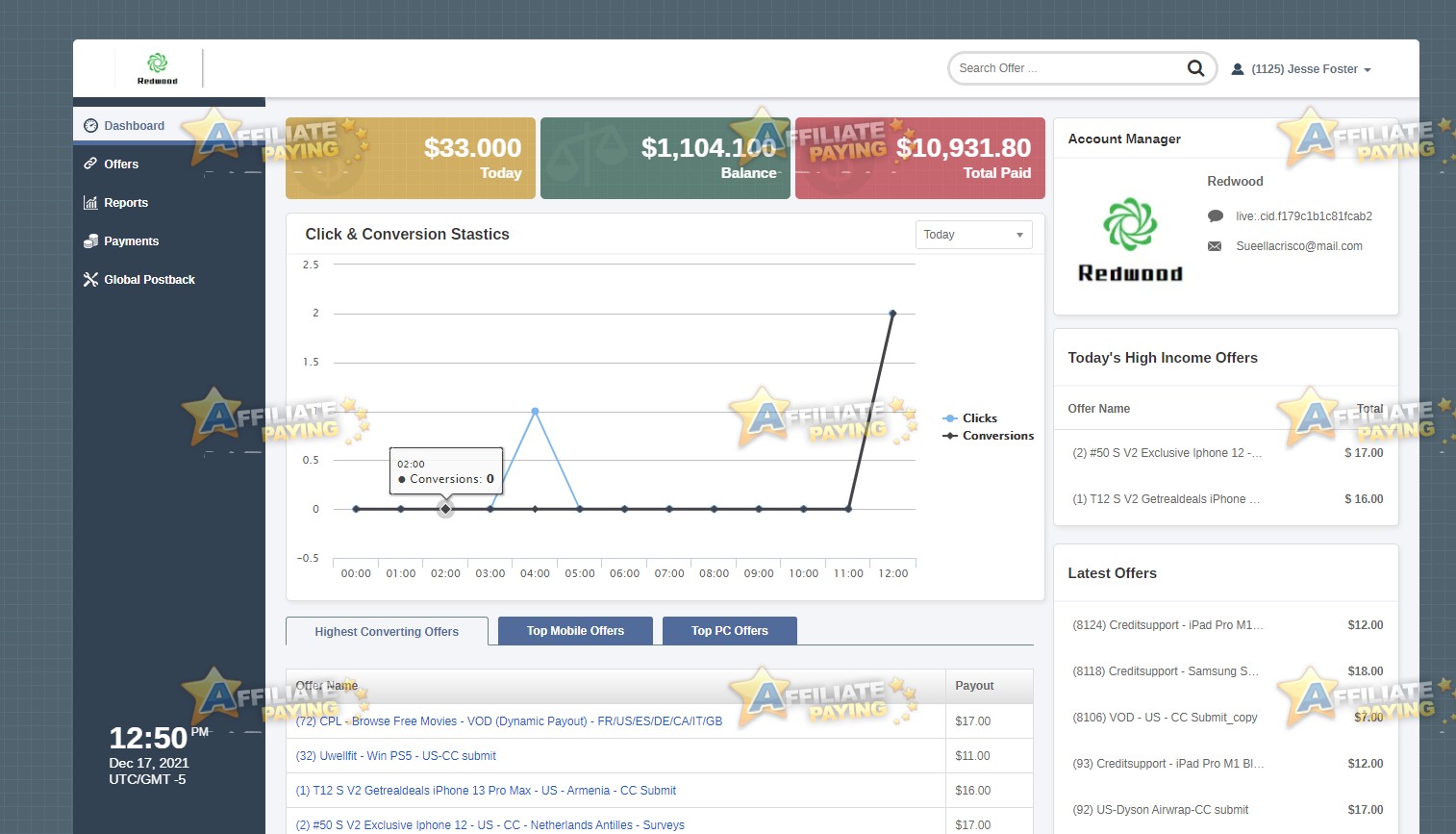
Task: Open the #50 S V2 Exclusive Iphone 12 table link
Action: tap(490, 825)
